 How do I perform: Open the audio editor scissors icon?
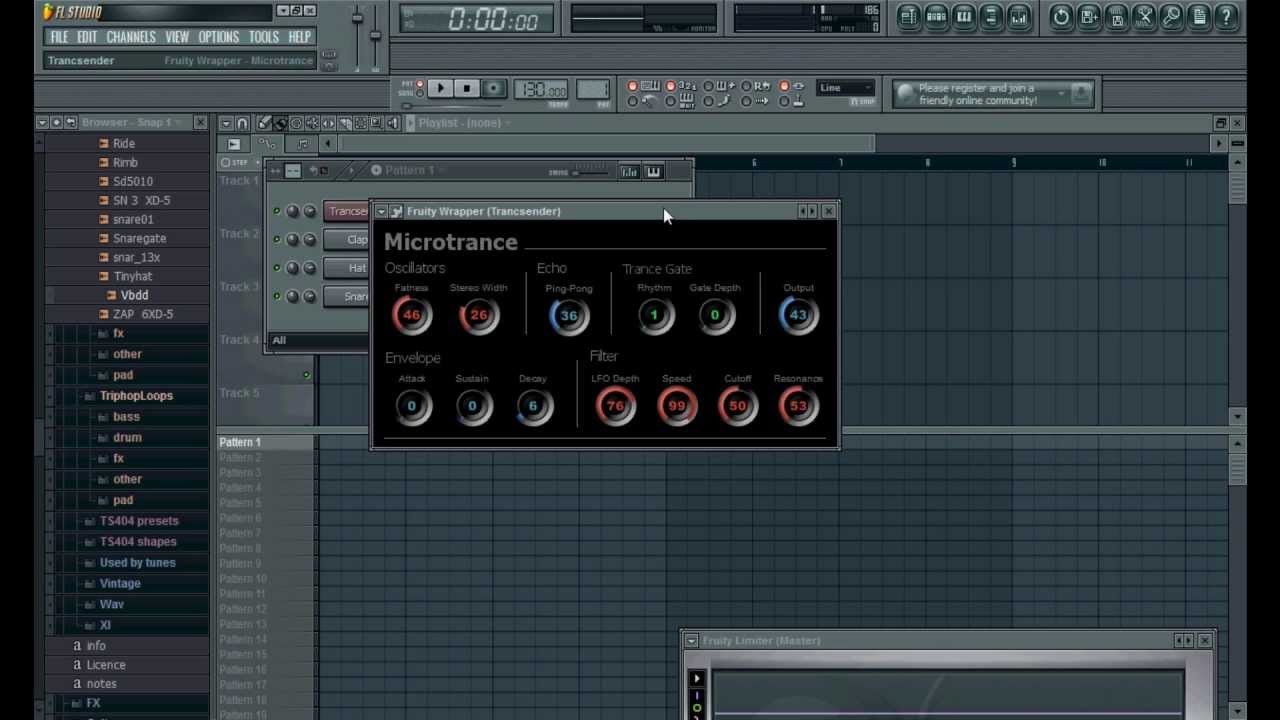pos(1144,16)
